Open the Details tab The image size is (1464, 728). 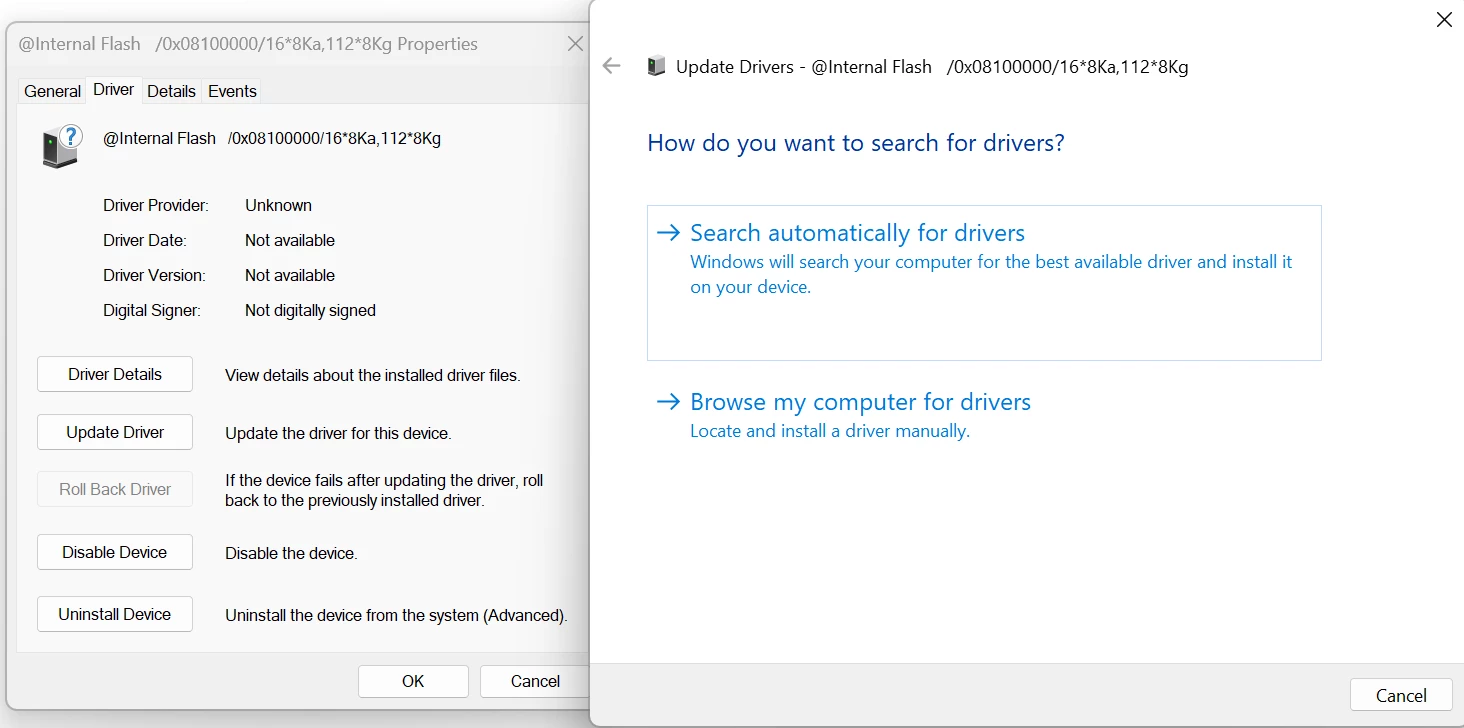[x=171, y=91]
